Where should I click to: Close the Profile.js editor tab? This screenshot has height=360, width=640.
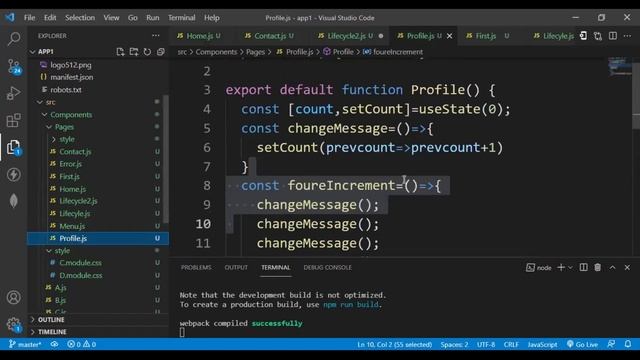(449, 36)
